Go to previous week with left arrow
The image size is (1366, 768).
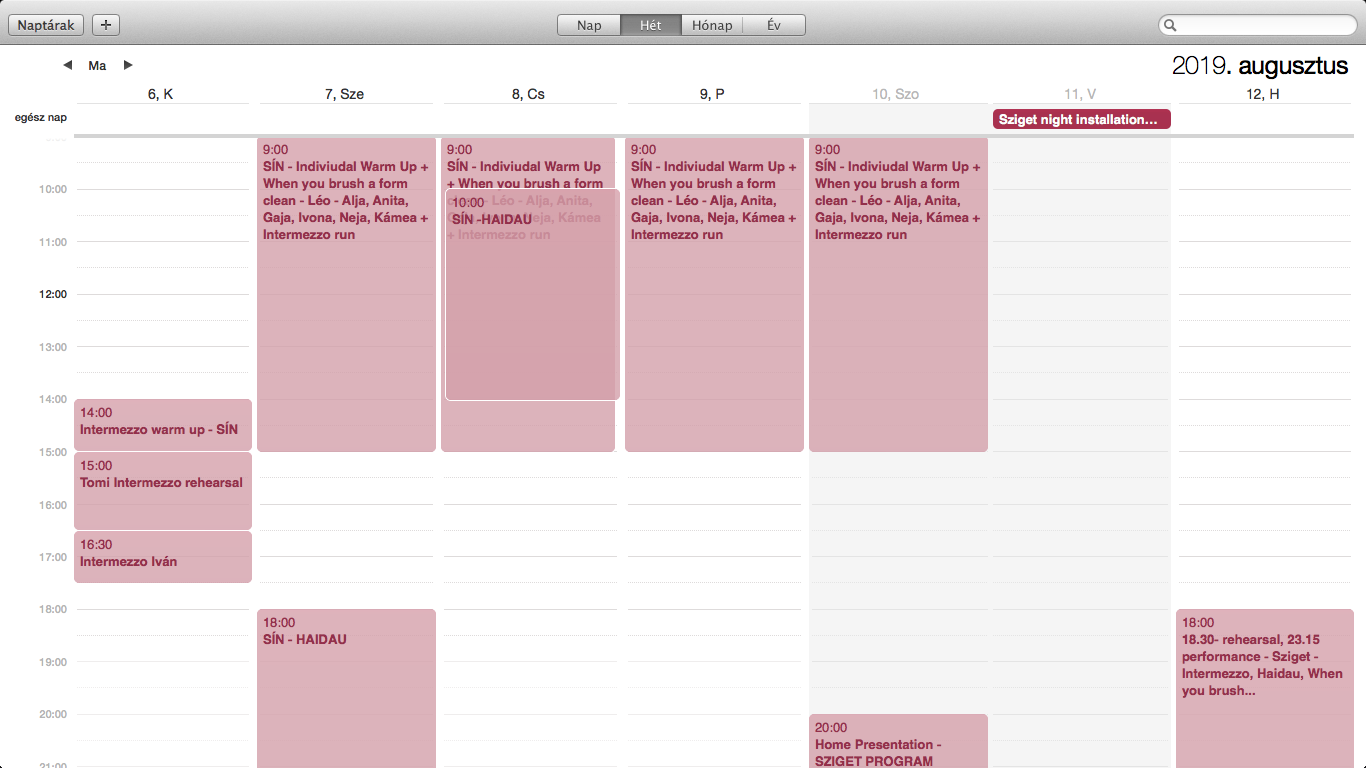pos(67,65)
